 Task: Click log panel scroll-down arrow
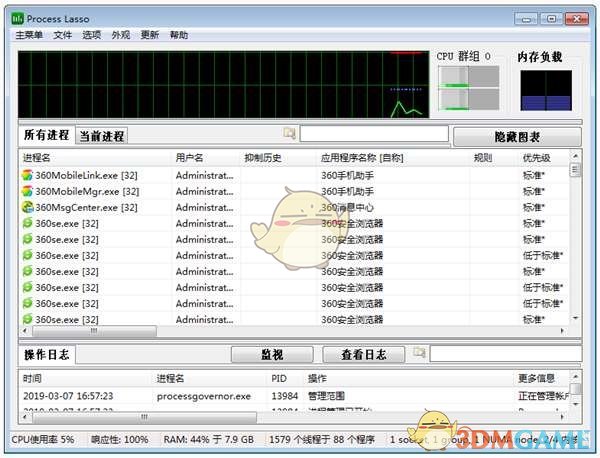576,404
